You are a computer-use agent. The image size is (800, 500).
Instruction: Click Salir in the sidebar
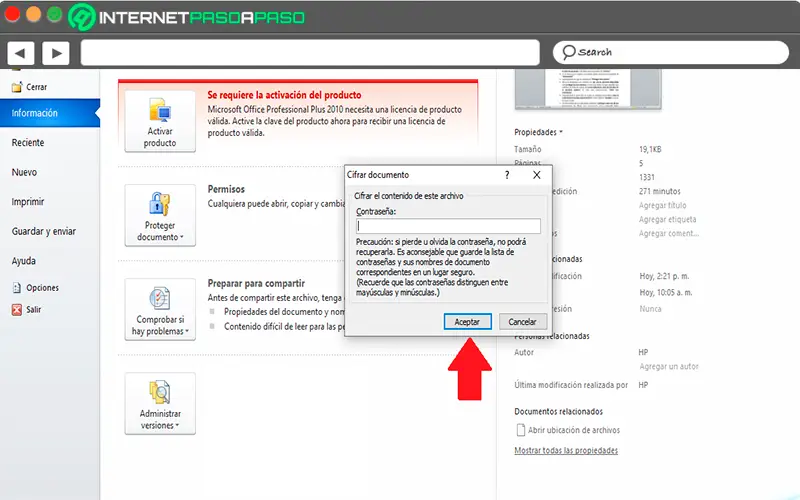click(34, 310)
